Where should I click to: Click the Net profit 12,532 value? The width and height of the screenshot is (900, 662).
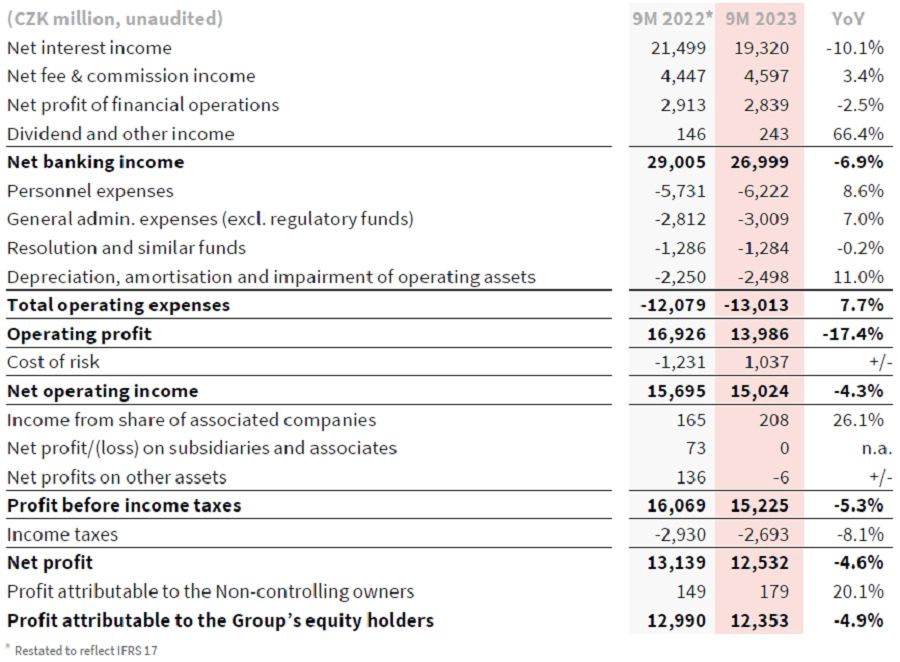pos(759,563)
